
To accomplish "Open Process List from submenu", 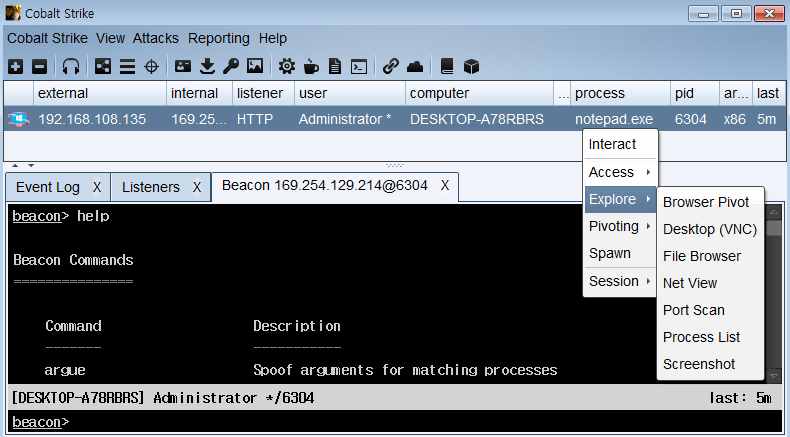I will [x=710, y=337].
